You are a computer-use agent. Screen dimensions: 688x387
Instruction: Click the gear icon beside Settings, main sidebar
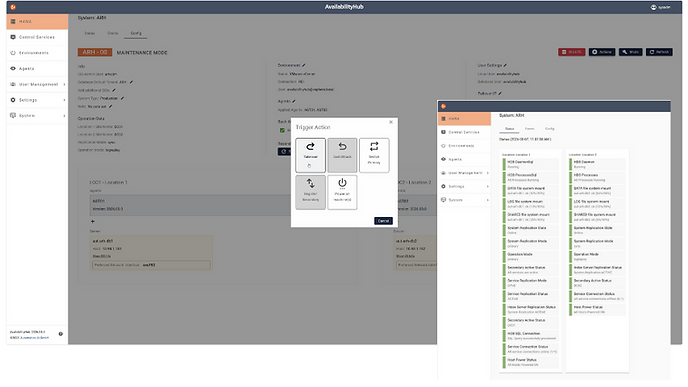[13, 100]
